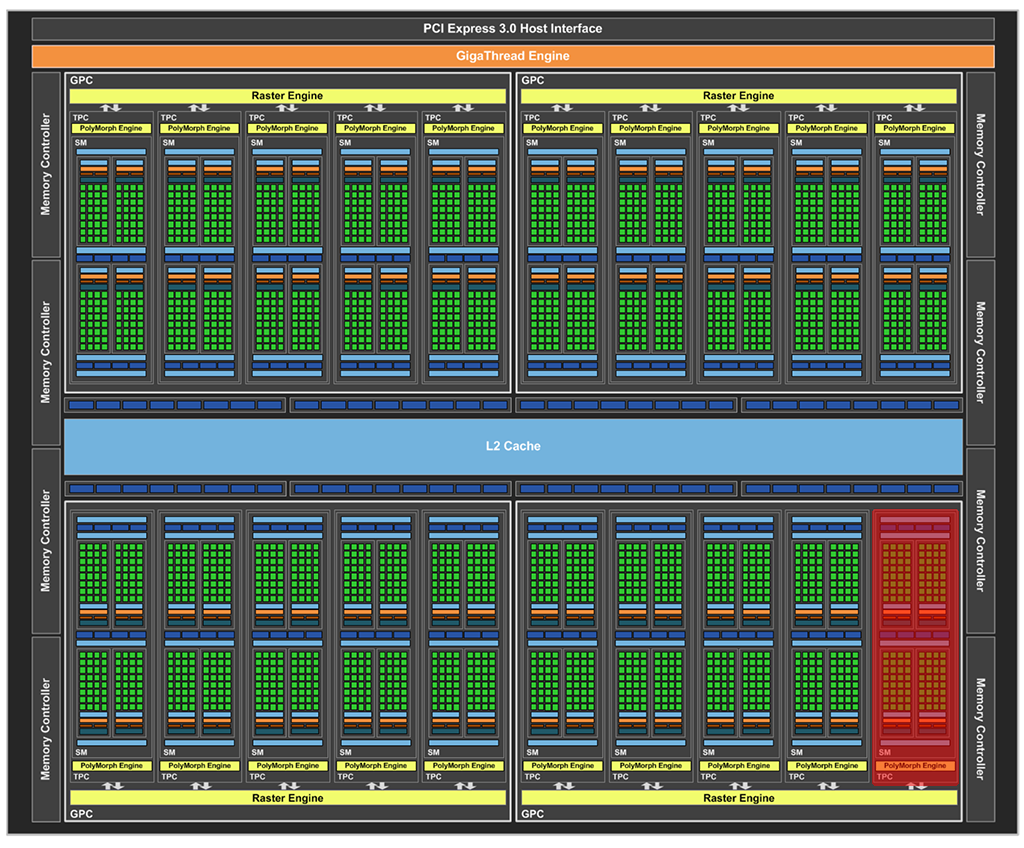Select the orange GigaThread Engine bar

[x=512, y=56]
